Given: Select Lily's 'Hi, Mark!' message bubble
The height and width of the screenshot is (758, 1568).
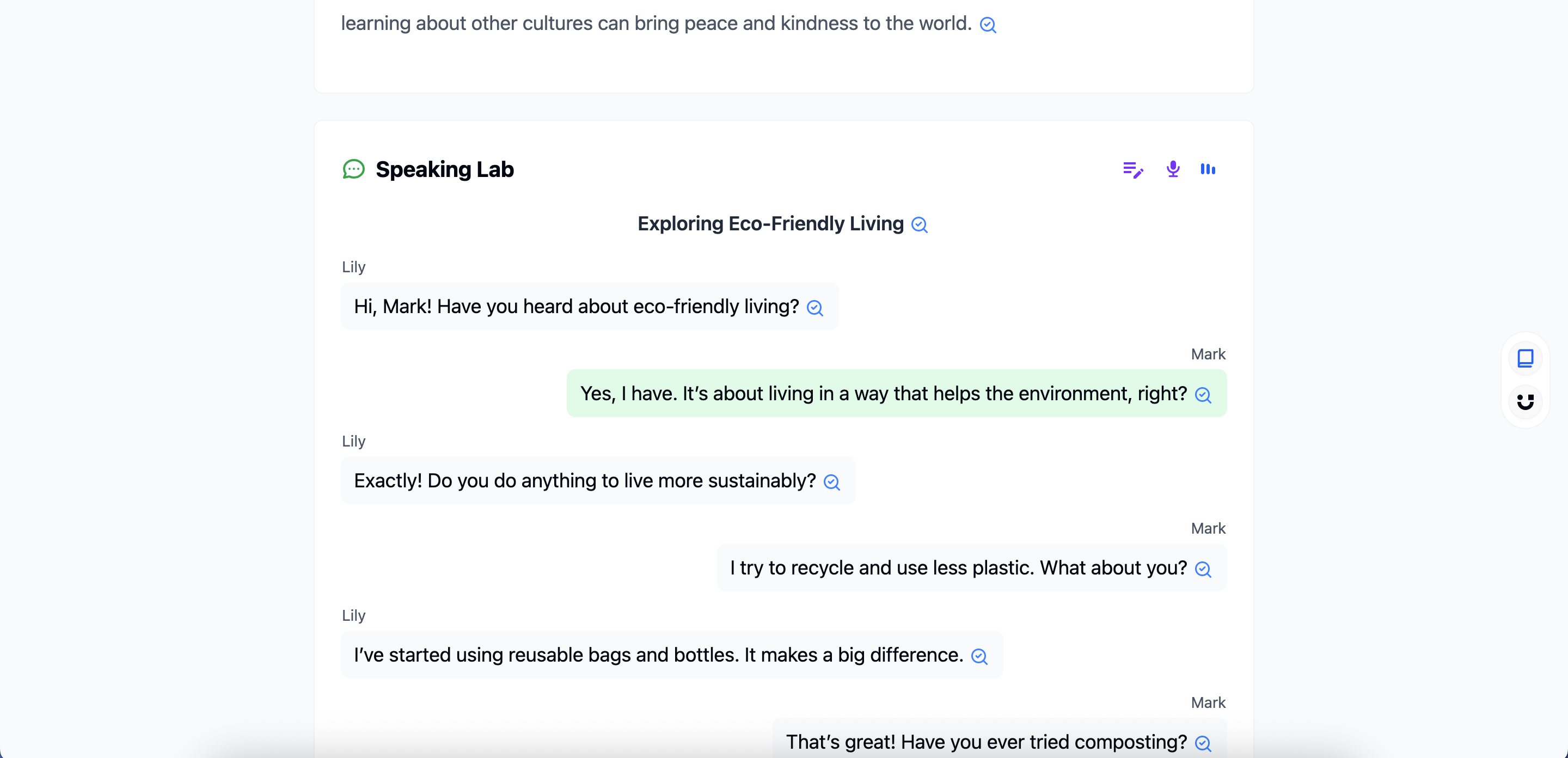Looking at the screenshot, I should pos(590,306).
